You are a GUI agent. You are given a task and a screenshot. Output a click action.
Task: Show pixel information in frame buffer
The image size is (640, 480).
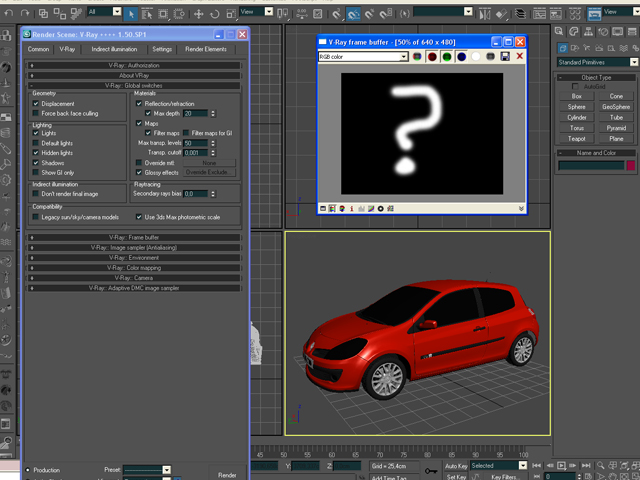(x=352, y=209)
